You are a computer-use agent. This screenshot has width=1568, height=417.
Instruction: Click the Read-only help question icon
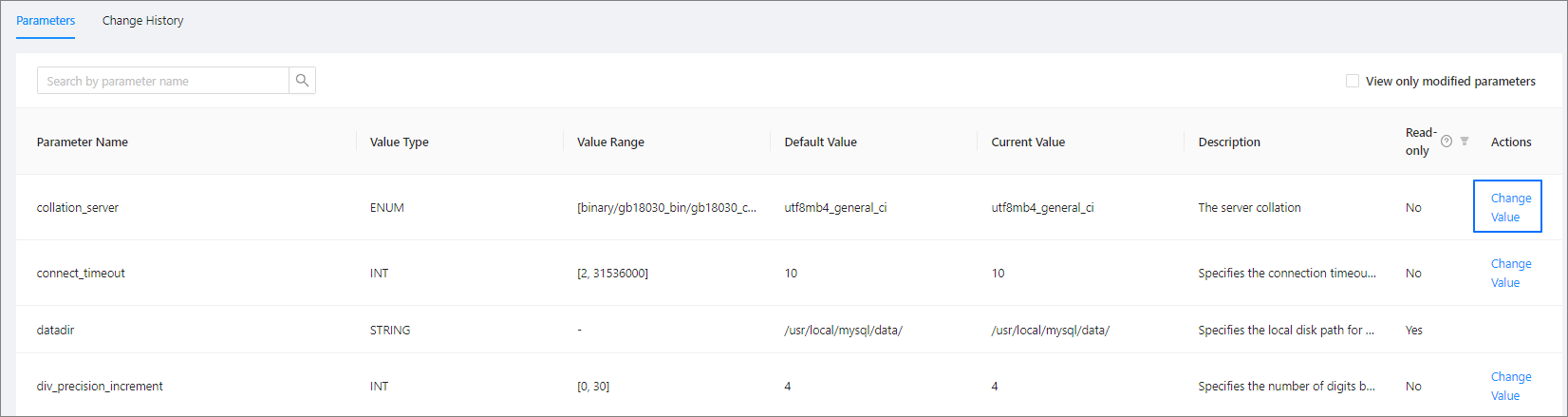click(x=1447, y=142)
